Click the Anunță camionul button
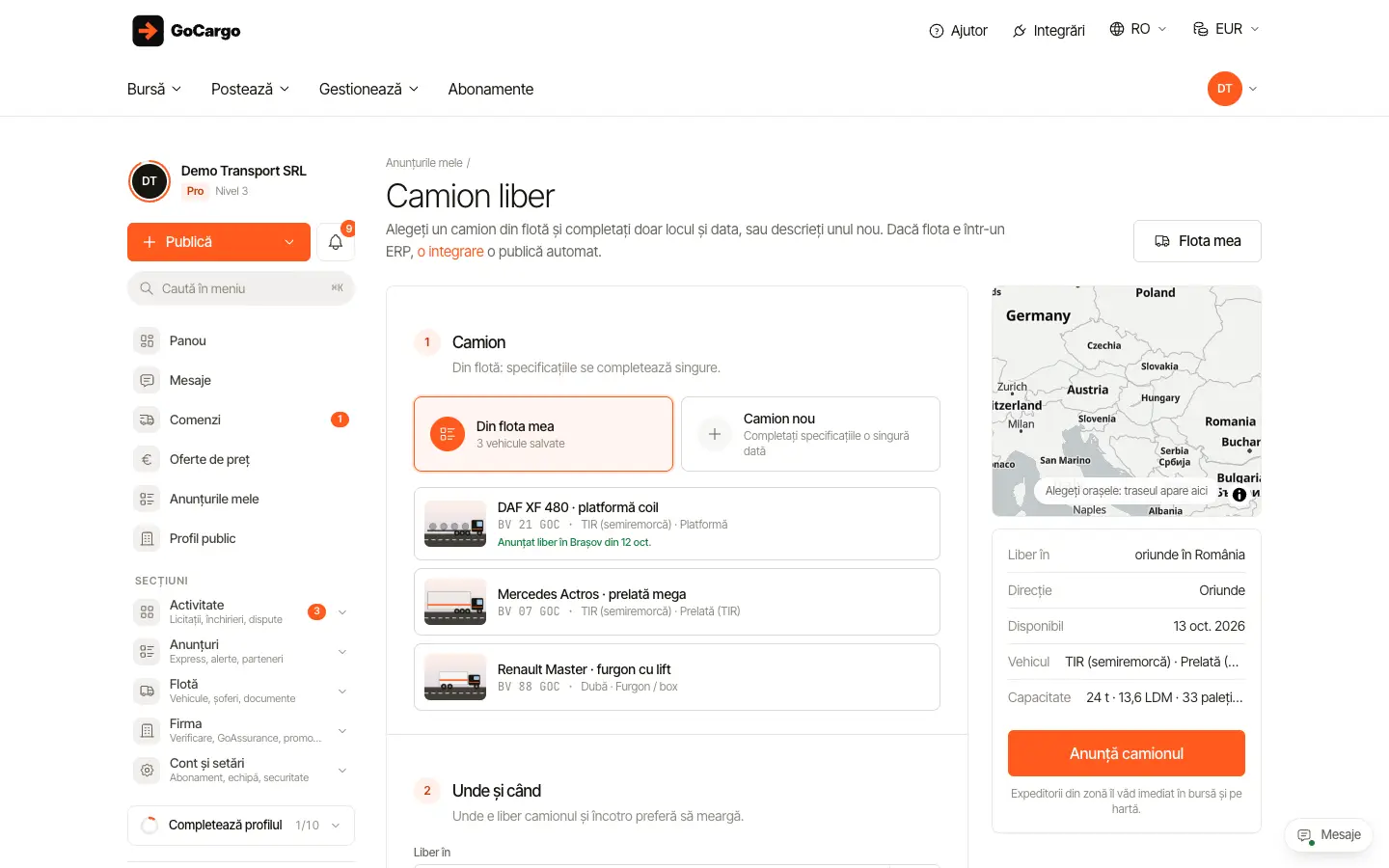Screen dimensions: 1389x868 (x=1127, y=753)
